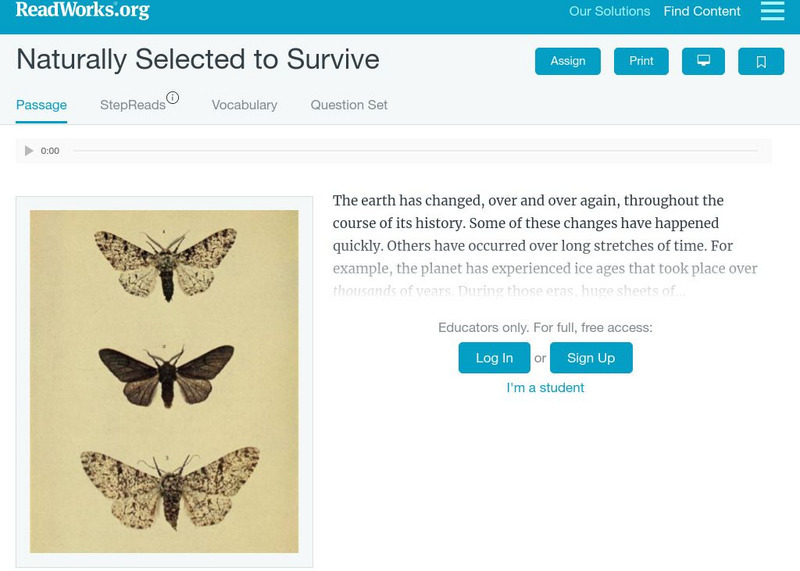
Task: Switch to the Vocabulary tab
Action: [244, 105]
